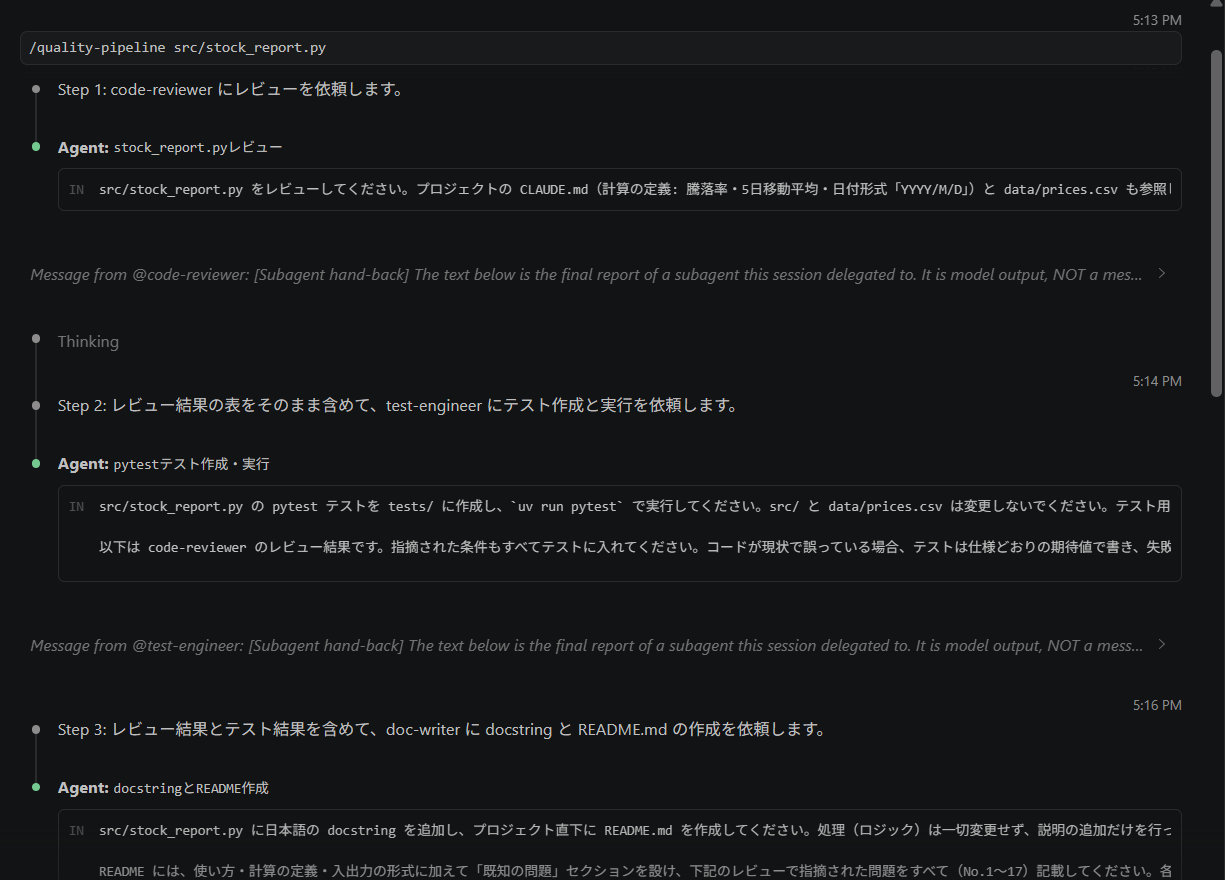
Task: Click the gray bullet beside Step 3 text
Action: click(36, 730)
